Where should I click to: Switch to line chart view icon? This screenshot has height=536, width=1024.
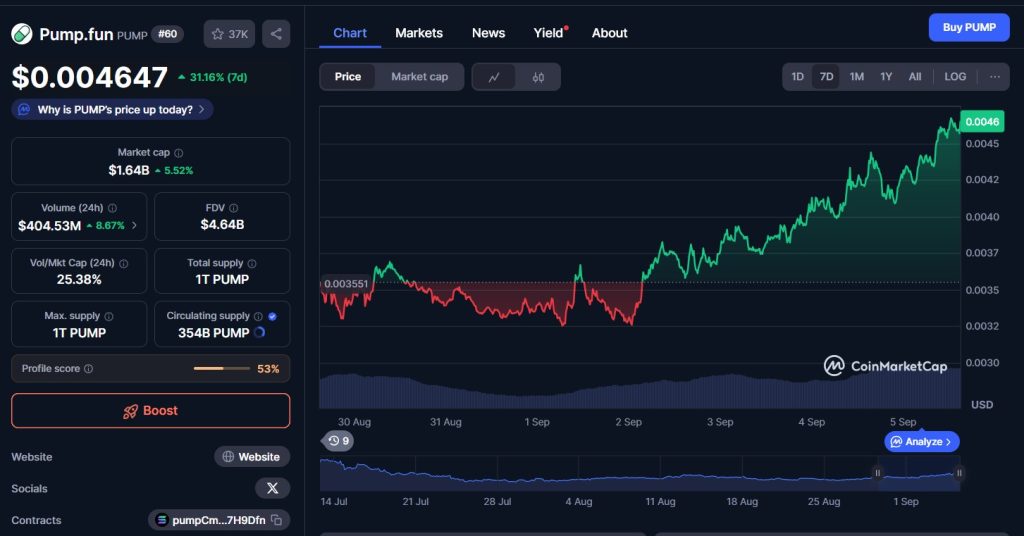tap(494, 77)
